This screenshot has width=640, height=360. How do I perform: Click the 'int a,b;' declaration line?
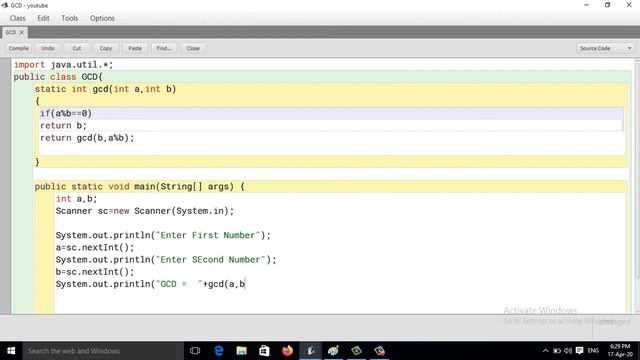pos(76,199)
